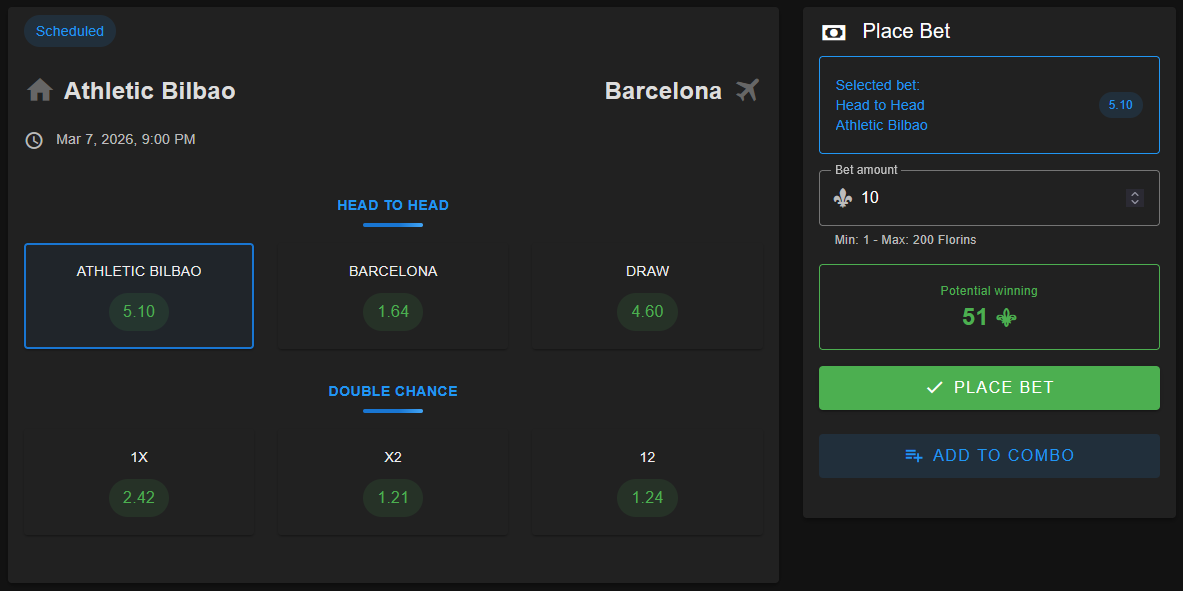1183x591 pixels.
Task: Select Barcelona to win at 1.64
Action: click(393, 296)
